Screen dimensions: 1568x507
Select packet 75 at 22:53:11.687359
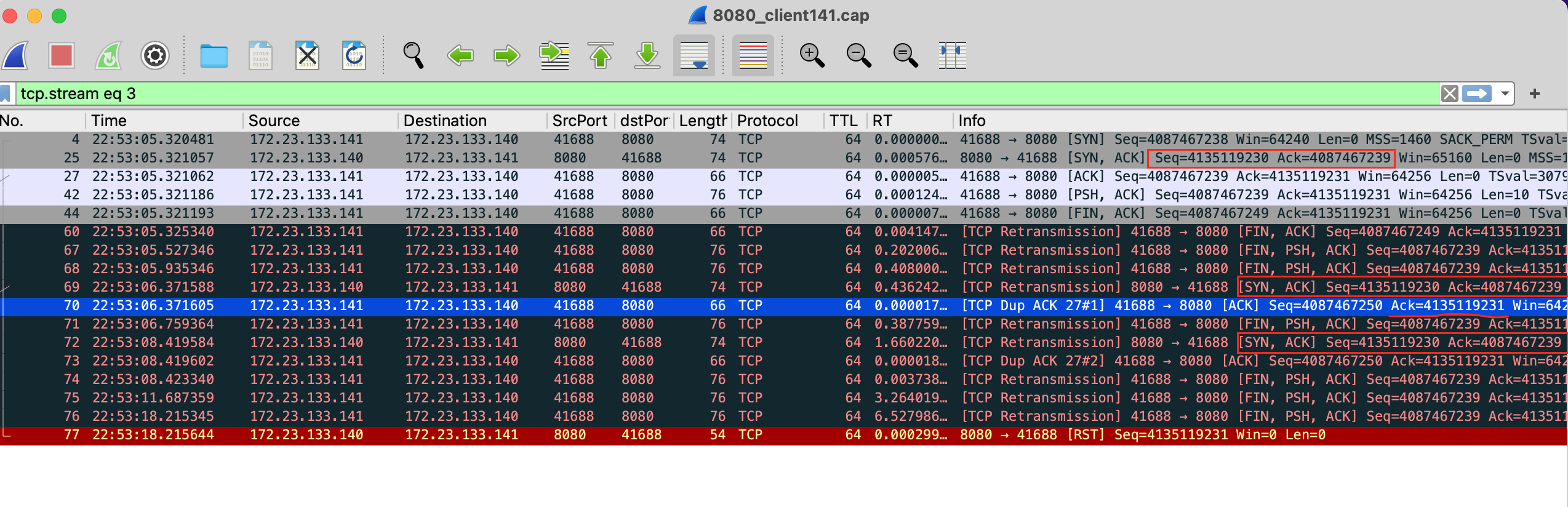[x=783, y=398]
